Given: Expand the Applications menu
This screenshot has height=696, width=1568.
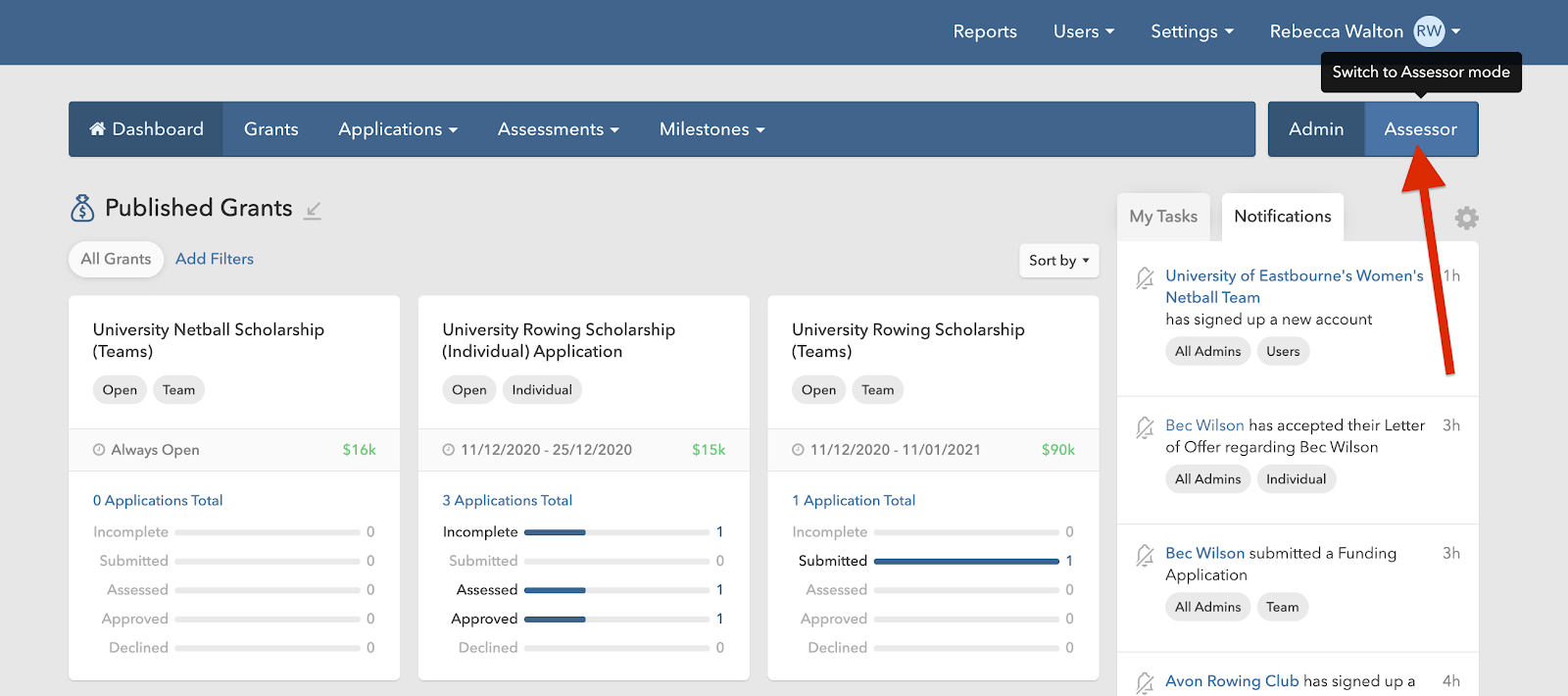Looking at the screenshot, I should pyautogui.click(x=398, y=129).
